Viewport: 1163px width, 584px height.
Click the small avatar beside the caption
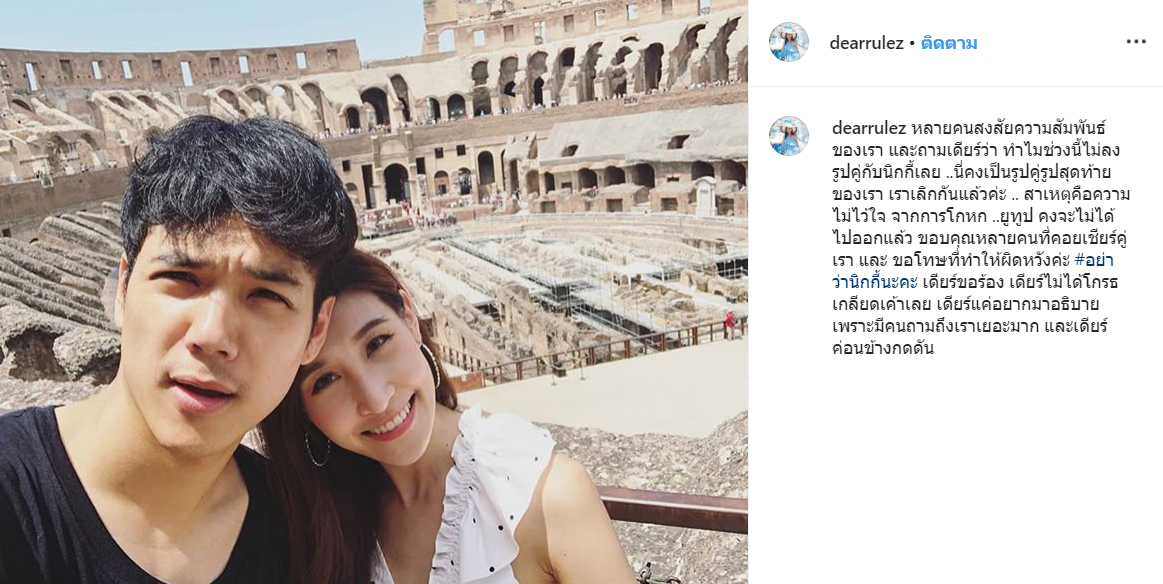[788, 136]
